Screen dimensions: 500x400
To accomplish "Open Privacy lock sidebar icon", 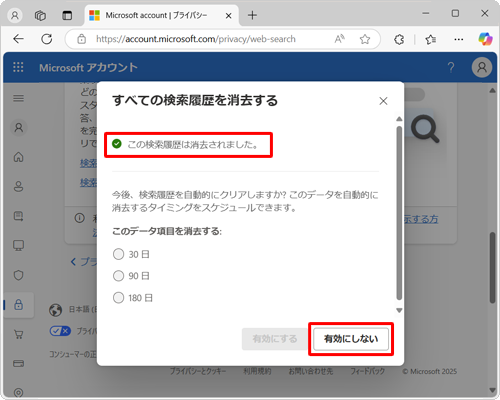I will (x=19, y=305).
